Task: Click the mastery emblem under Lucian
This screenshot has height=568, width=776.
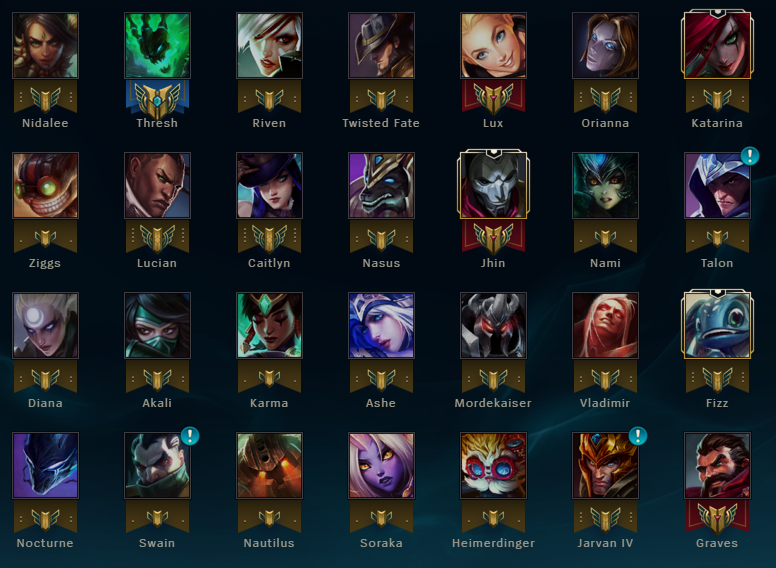Action: point(157,237)
